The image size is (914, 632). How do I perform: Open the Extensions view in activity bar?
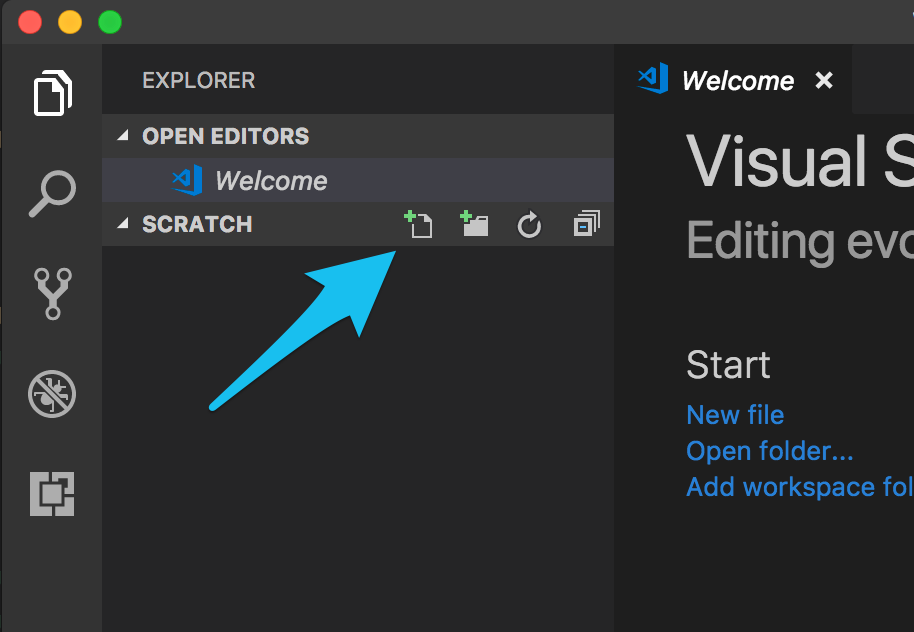click(52, 494)
